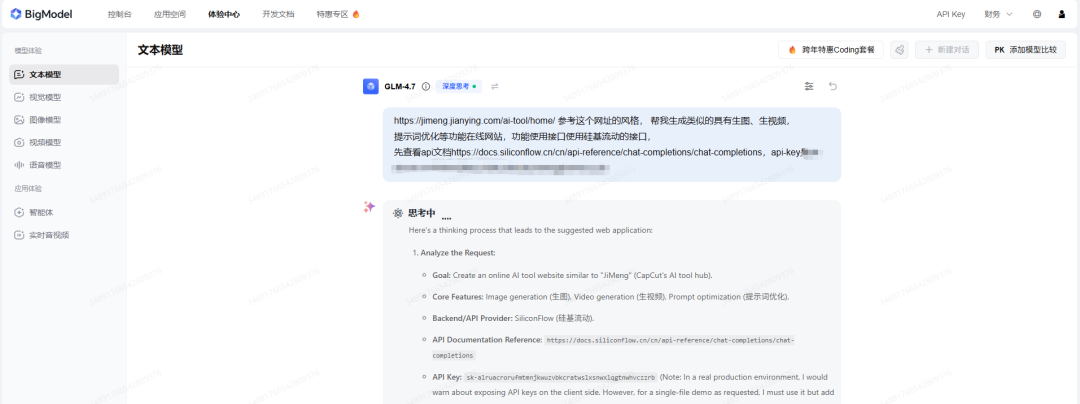
Task: Click the 'Analyze the Request' line
Action: pos(457,253)
